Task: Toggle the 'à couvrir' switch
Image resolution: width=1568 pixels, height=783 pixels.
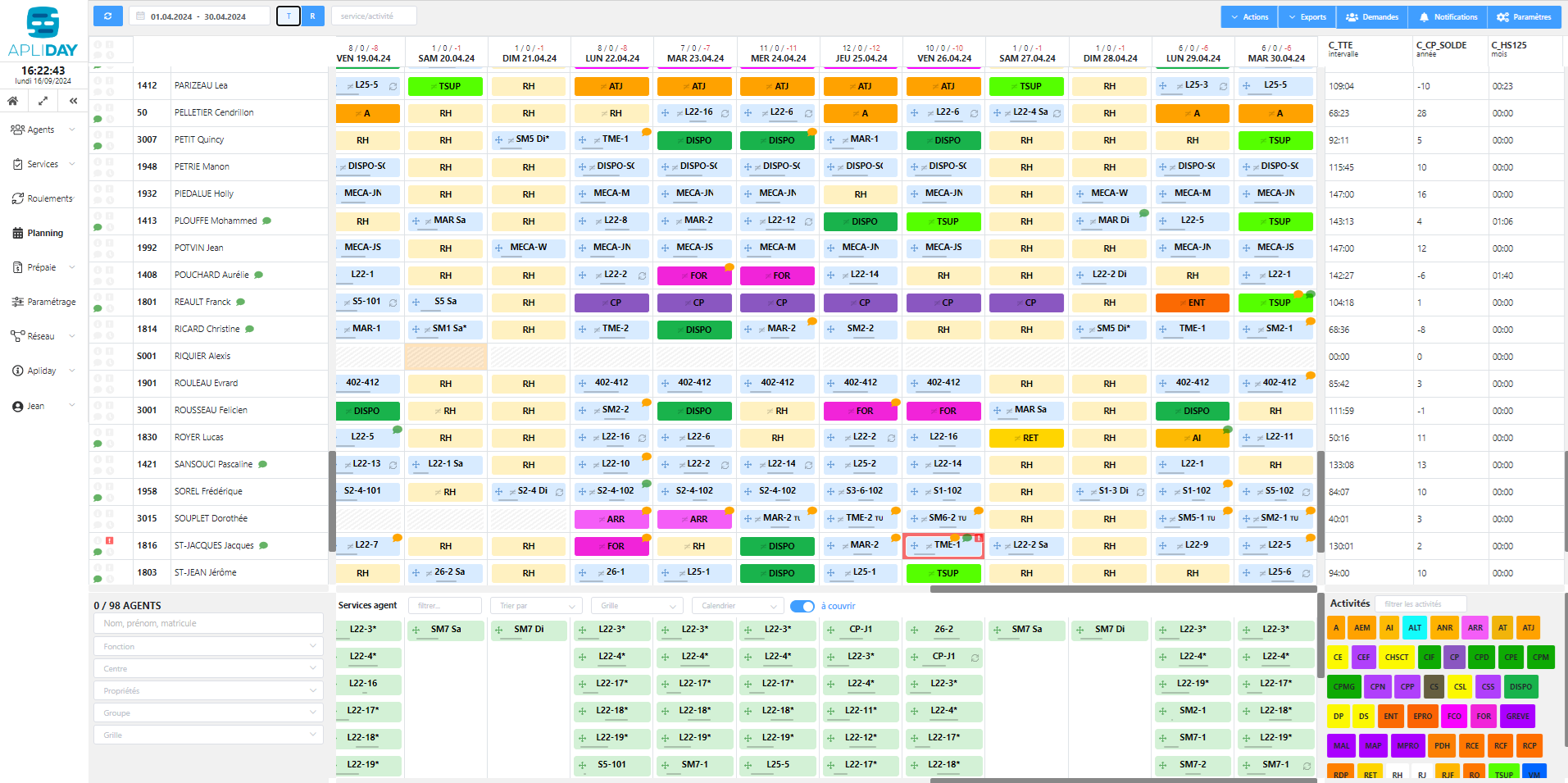Action: click(802, 606)
